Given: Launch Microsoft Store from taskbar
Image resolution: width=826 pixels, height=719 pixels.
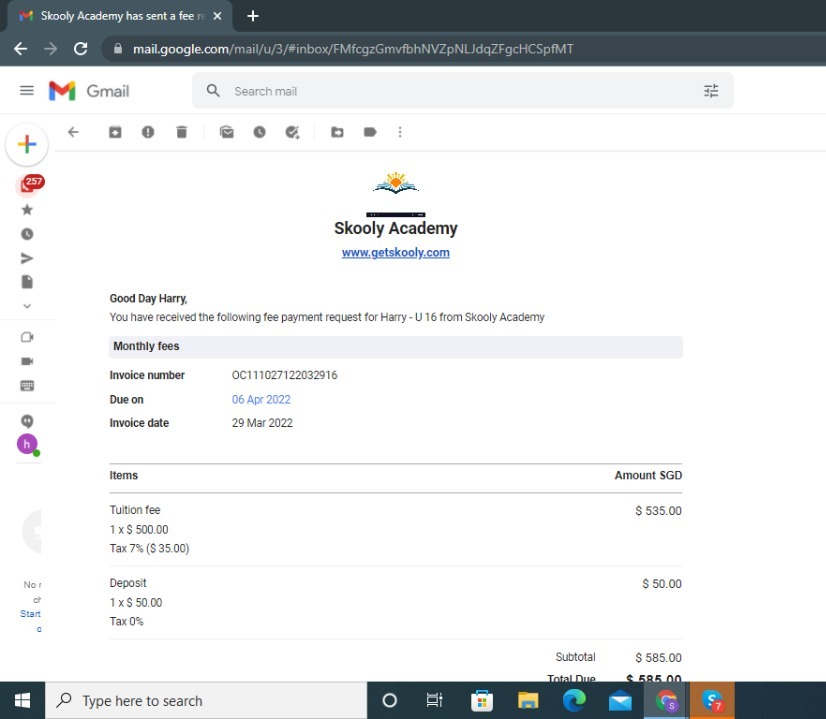Looking at the screenshot, I should click(x=481, y=701).
